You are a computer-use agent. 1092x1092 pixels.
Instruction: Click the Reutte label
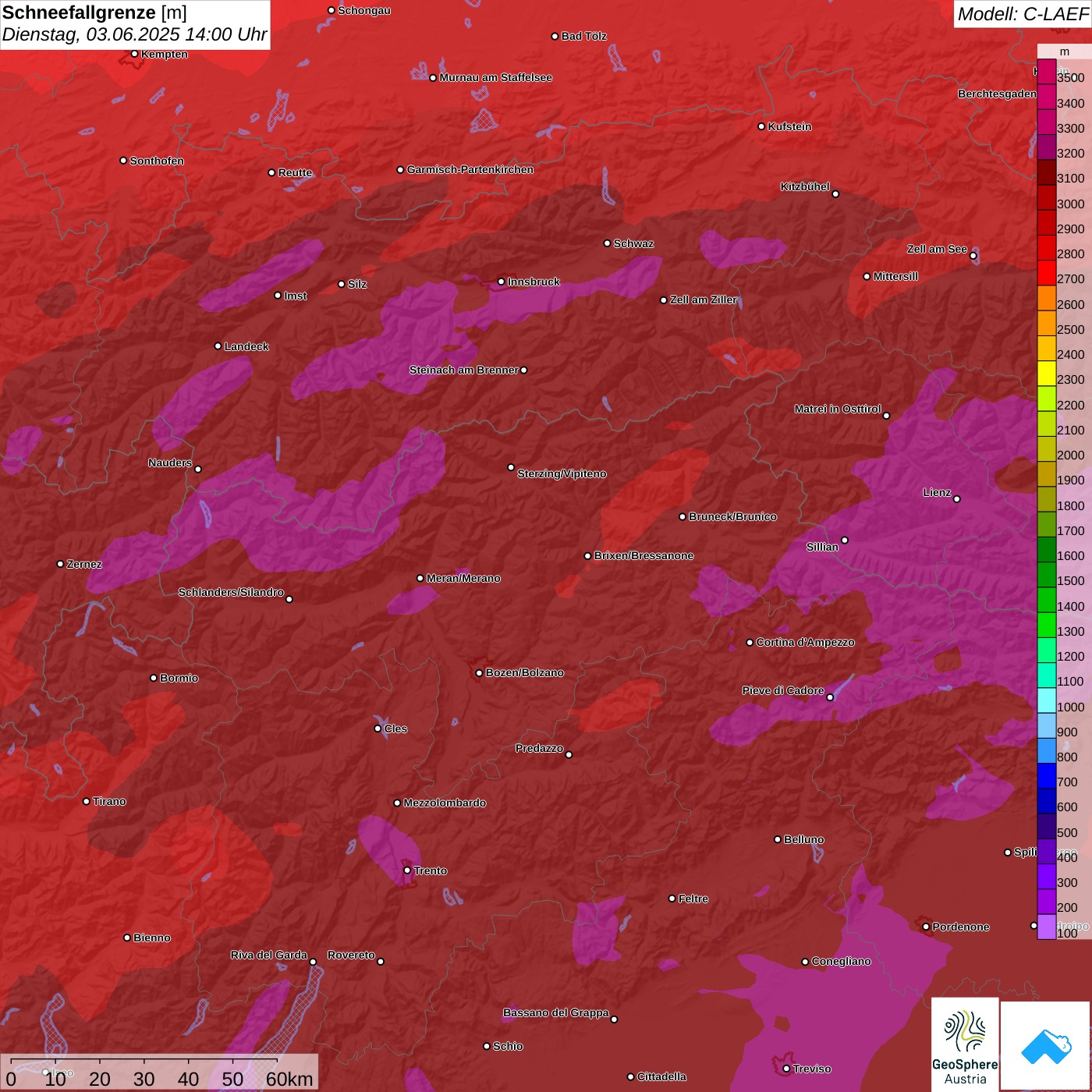296,172
